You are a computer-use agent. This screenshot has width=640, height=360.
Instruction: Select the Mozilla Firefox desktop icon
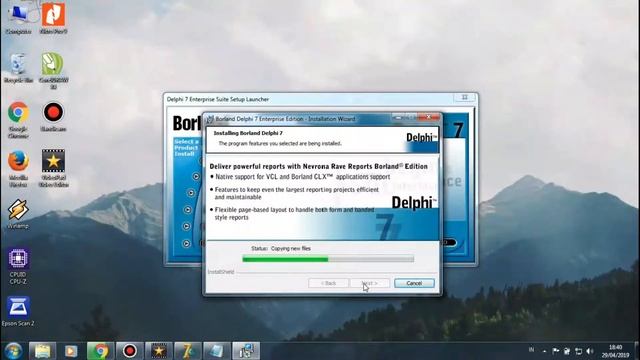(x=18, y=169)
